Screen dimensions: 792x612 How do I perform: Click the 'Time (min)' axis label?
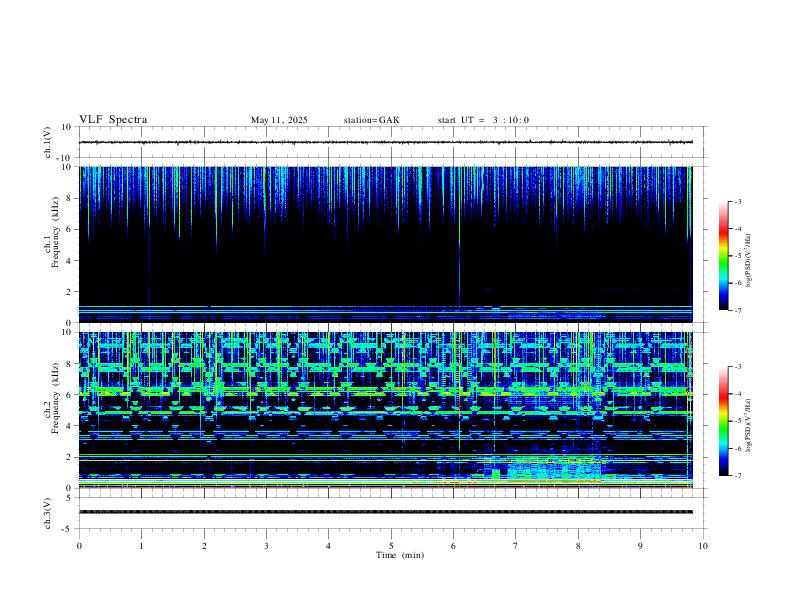click(400, 555)
